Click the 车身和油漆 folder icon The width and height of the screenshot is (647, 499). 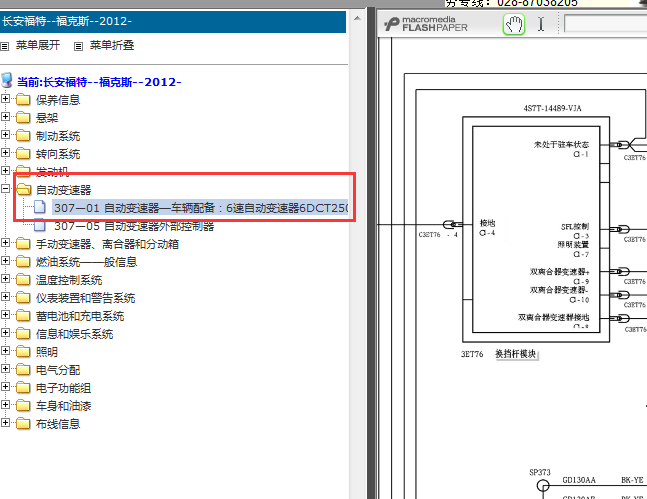tap(23, 406)
